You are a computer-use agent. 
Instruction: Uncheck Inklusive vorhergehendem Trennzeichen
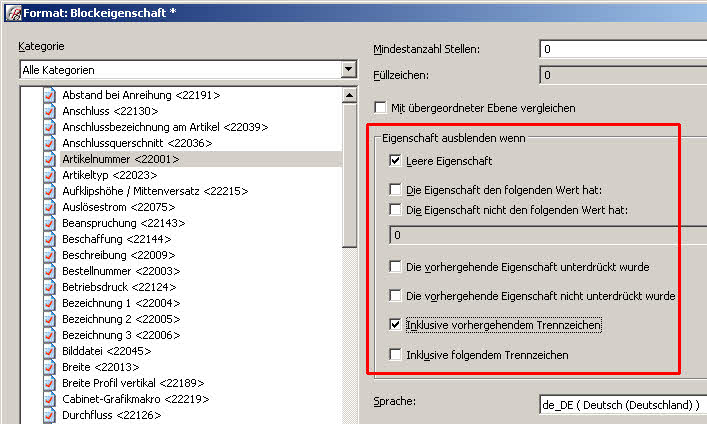click(395, 325)
